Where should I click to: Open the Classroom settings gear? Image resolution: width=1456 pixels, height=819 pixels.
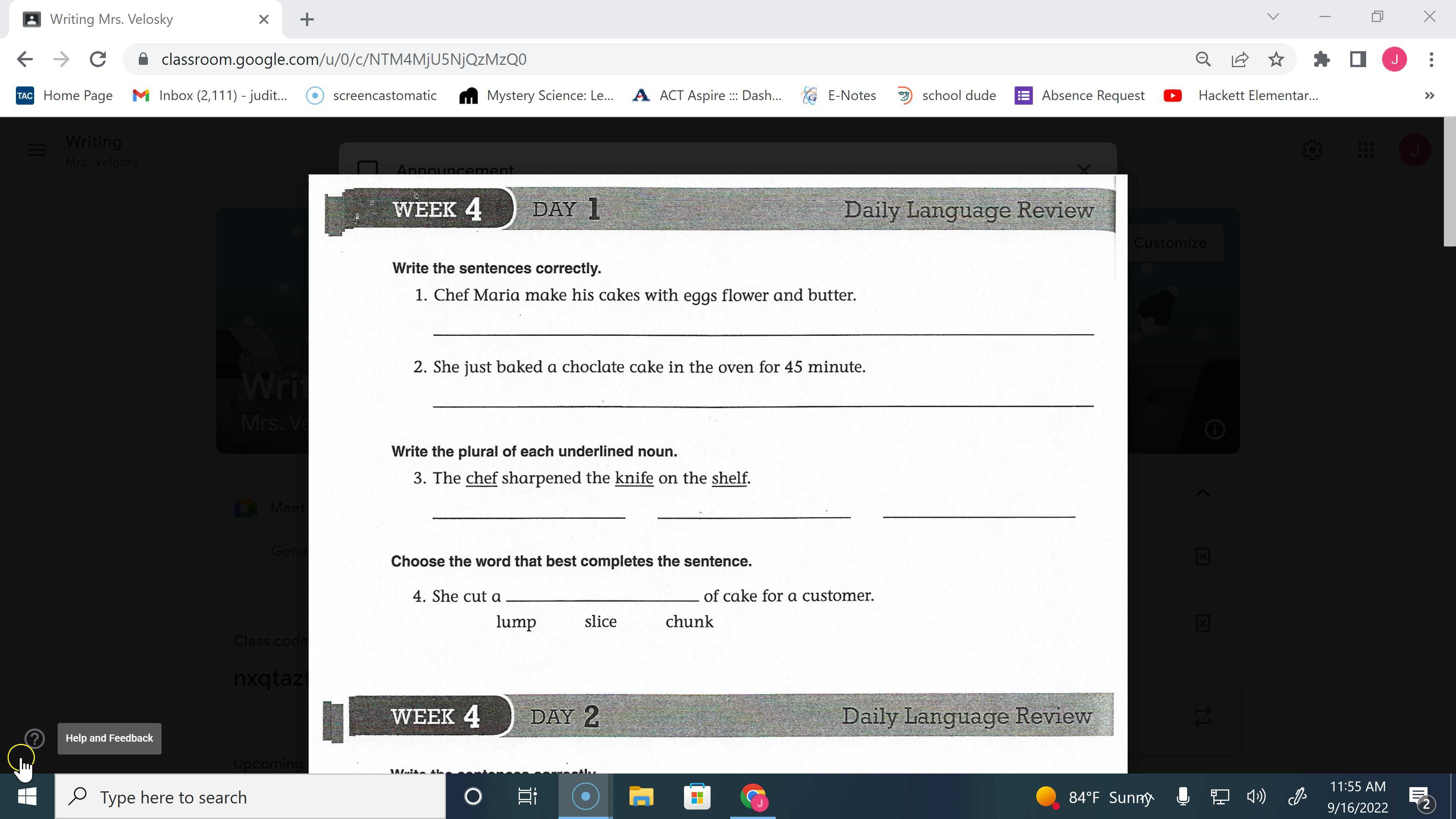(x=1312, y=150)
